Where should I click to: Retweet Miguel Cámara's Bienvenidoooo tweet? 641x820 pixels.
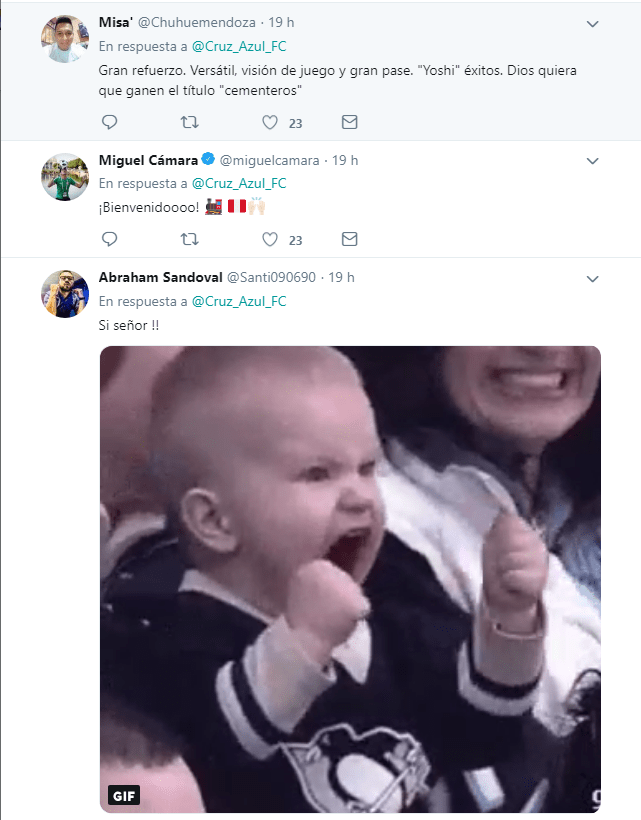pos(189,239)
